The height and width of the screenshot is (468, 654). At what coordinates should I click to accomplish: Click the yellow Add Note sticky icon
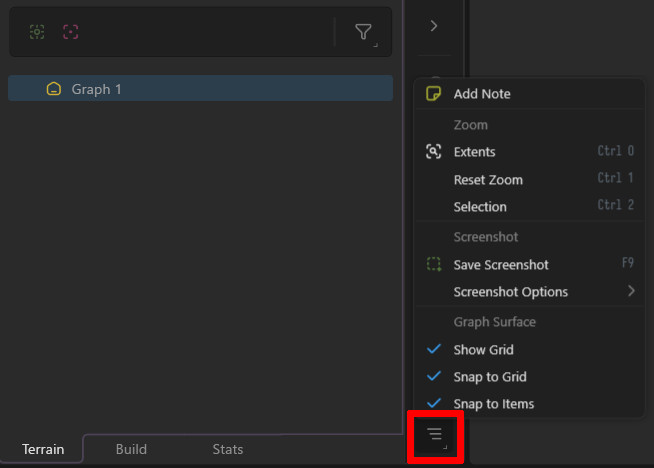click(x=433, y=94)
